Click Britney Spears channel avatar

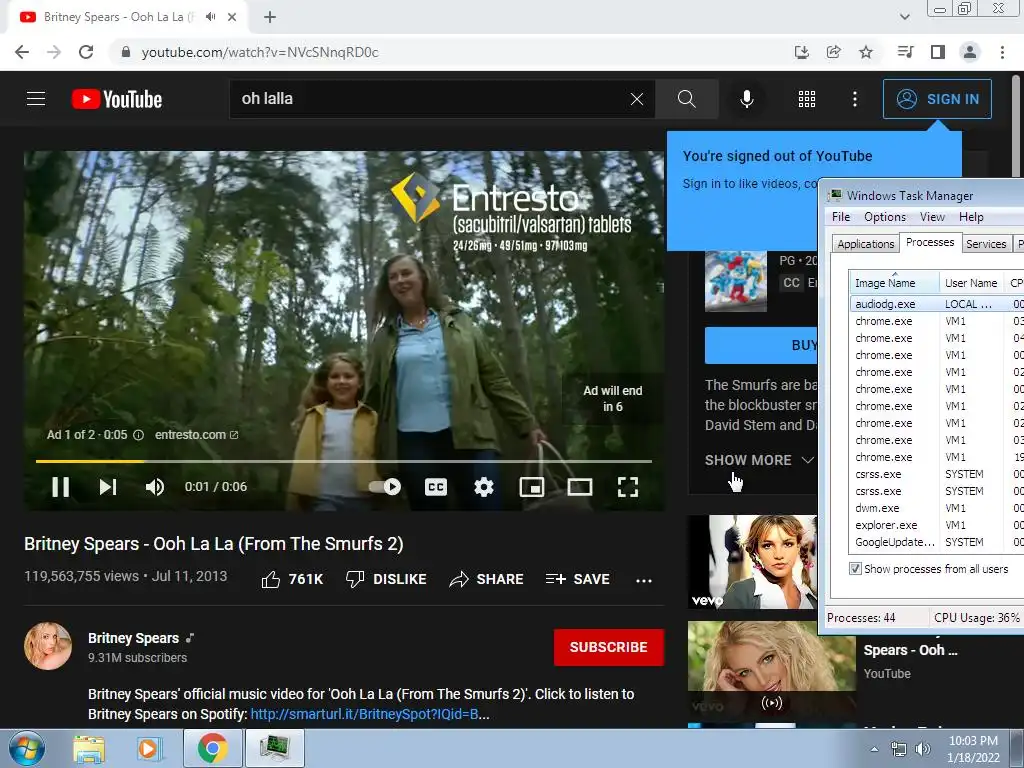(48, 646)
